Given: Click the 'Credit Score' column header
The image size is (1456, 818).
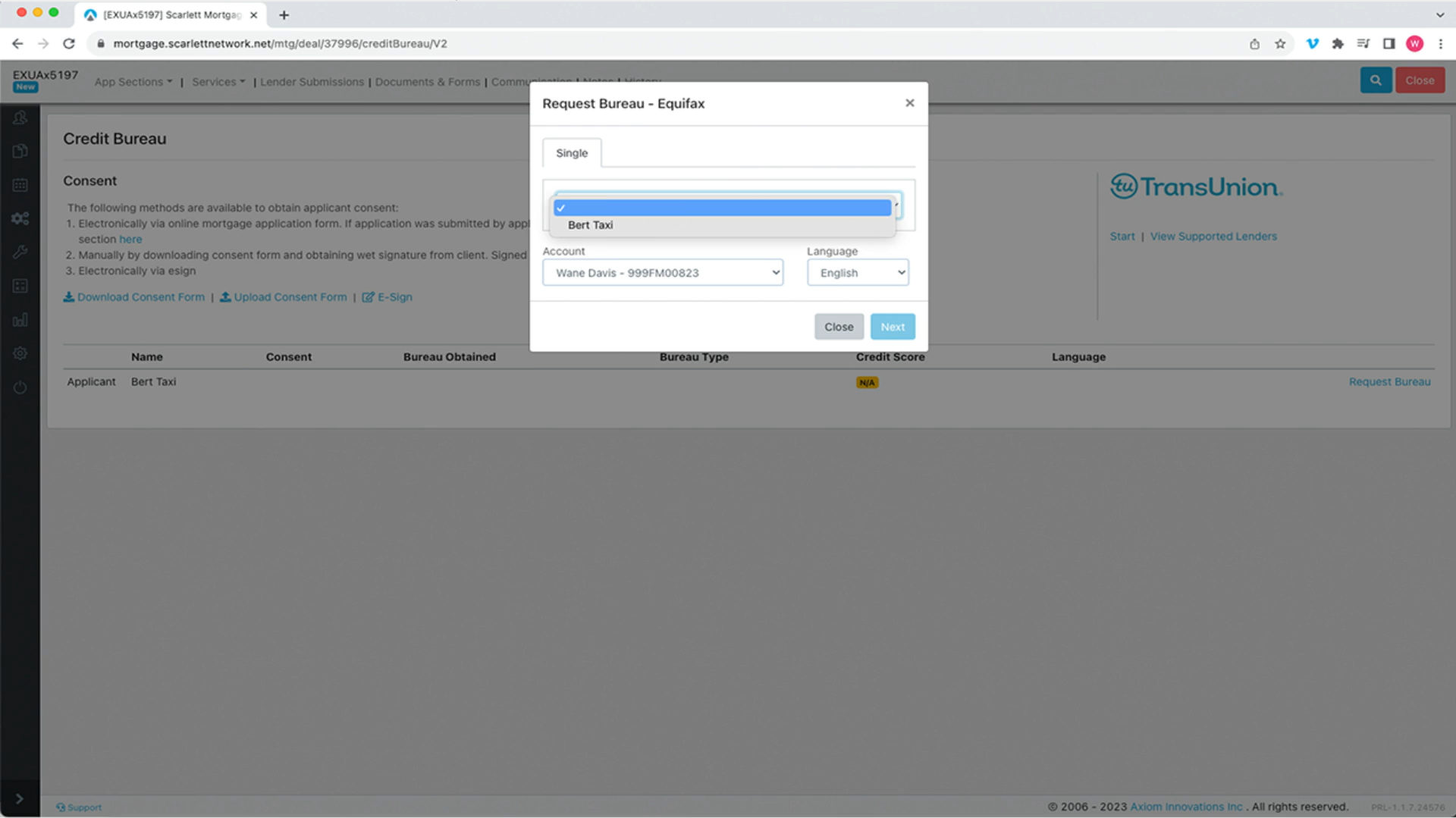Looking at the screenshot, I should (890, 357).
